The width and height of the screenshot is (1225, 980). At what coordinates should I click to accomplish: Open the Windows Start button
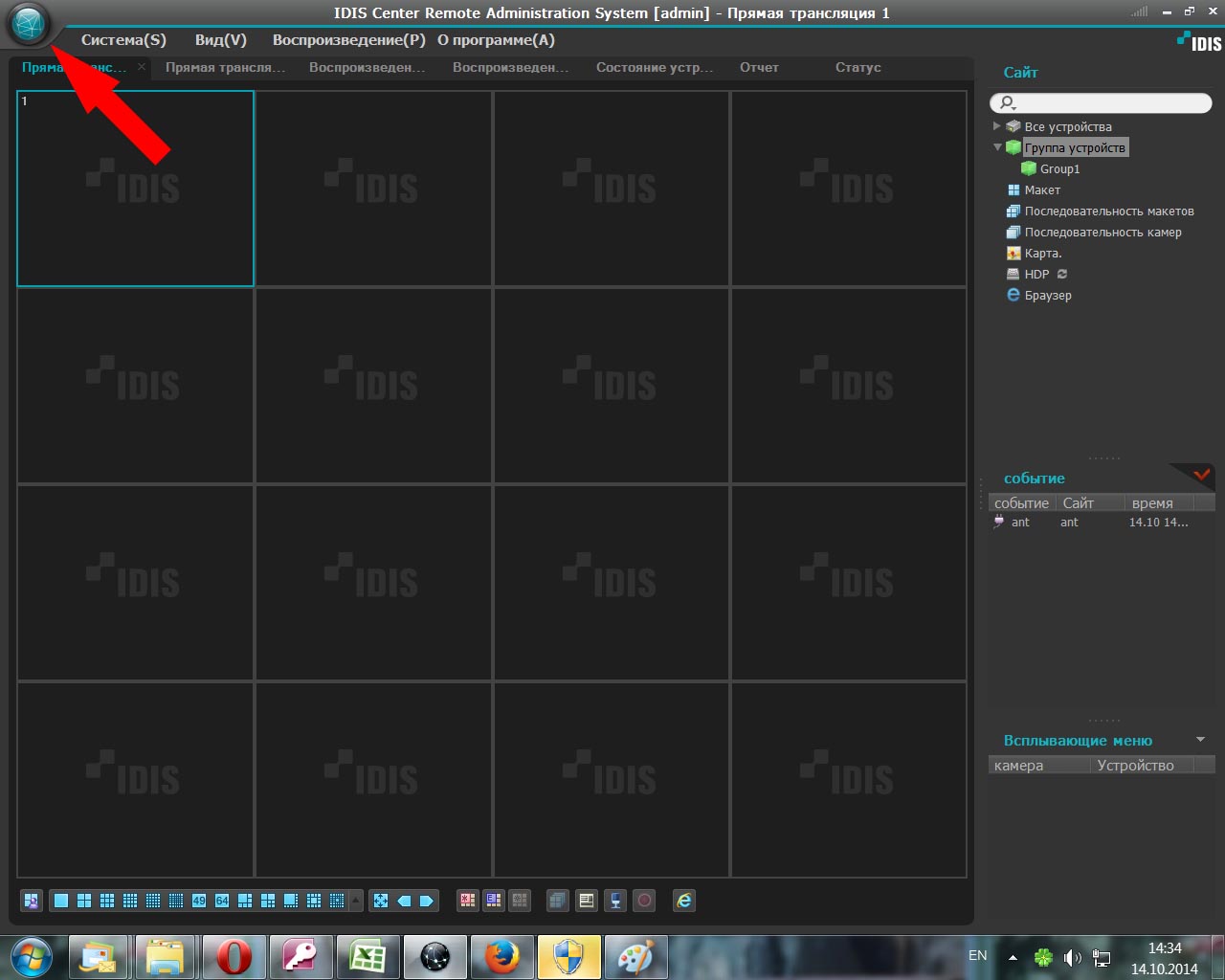[32, 958]
